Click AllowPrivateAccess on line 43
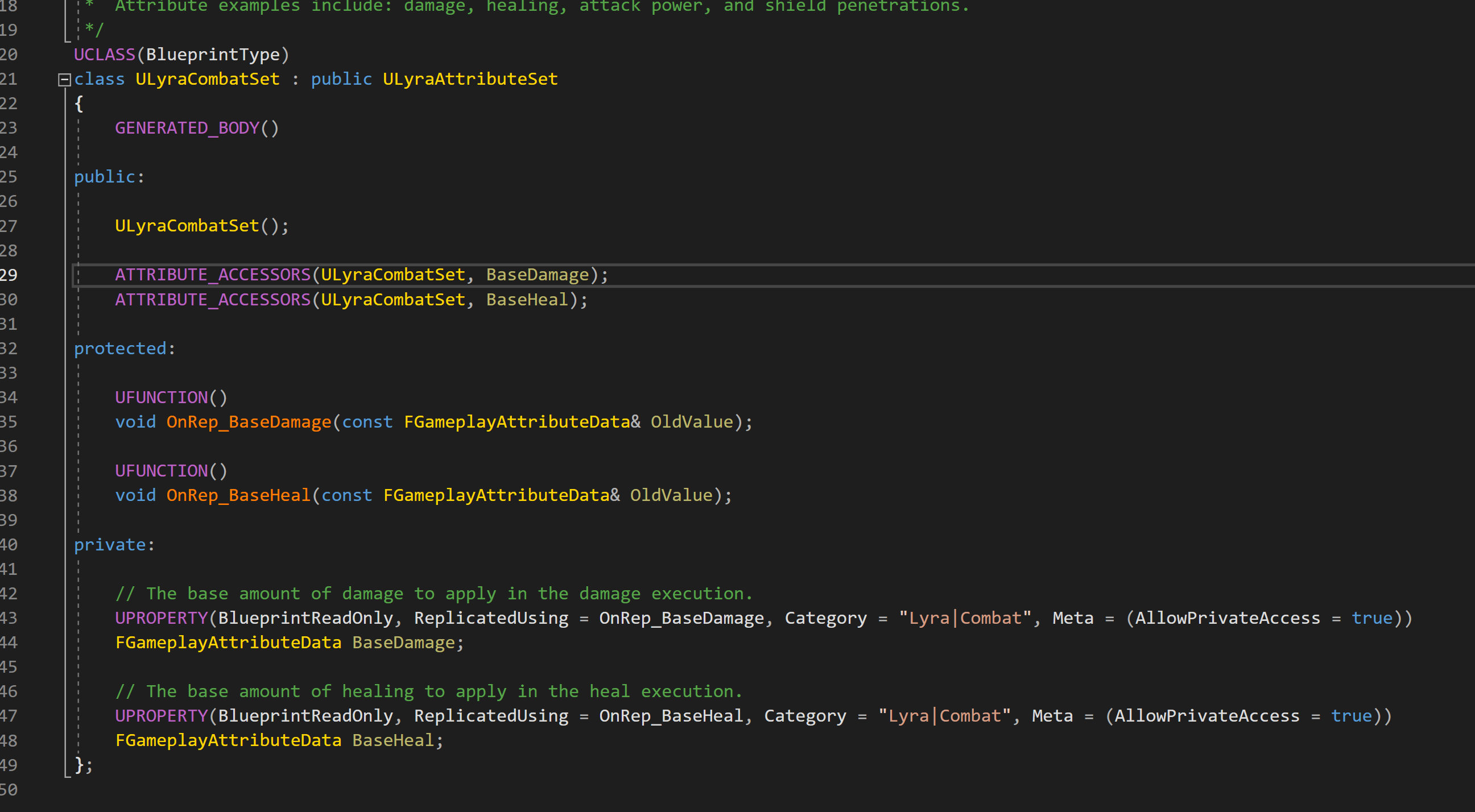This screenshot has height=812, width=1475. point(1228,618)
